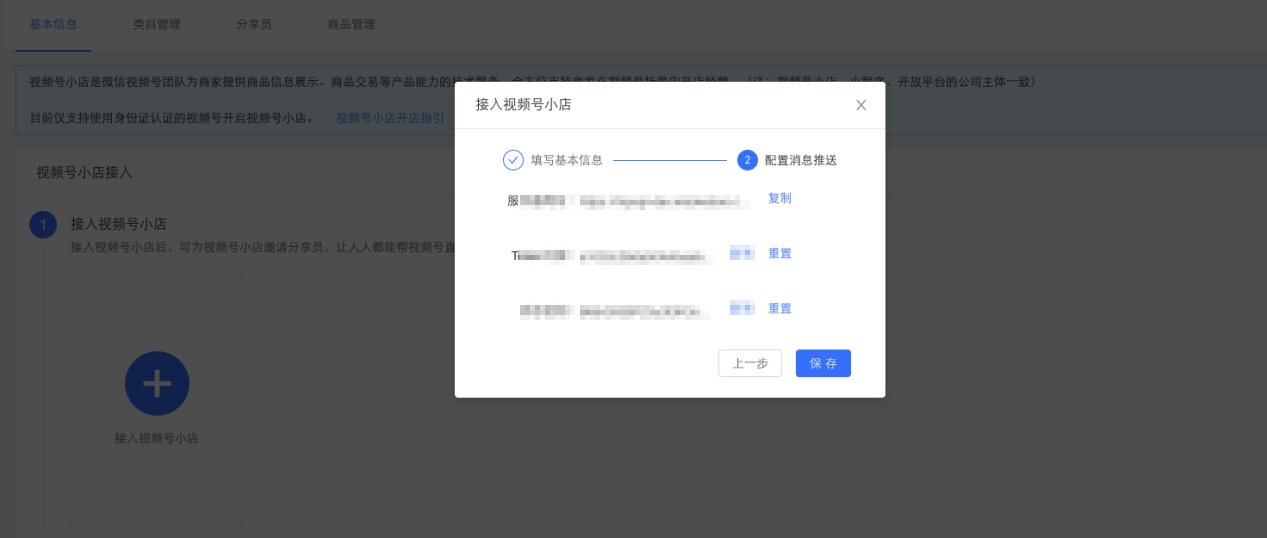Click the 填写基本信息 step label
The height and width of the screenshot is (538, 1267).
[x=566, y=160]
